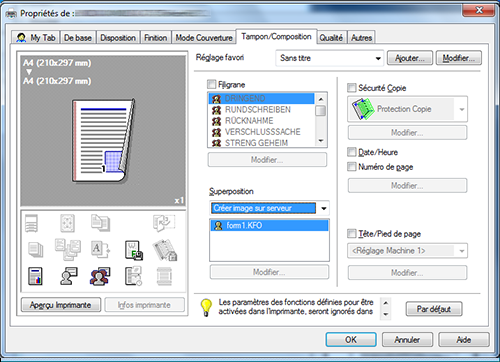Click Modifier... under Numéro de page

407,185
